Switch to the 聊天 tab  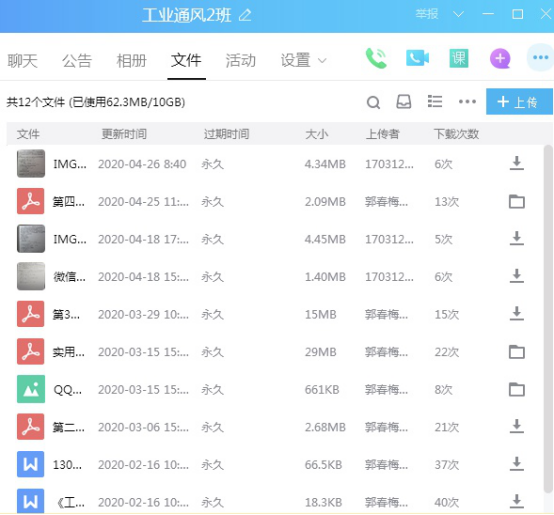[x=22, y=60]
